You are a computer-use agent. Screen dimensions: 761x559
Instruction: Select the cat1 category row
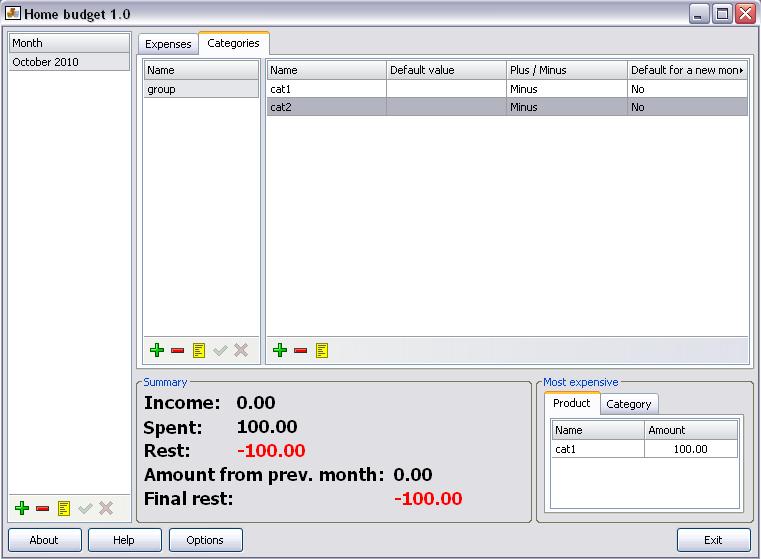[x=326, y=89]
